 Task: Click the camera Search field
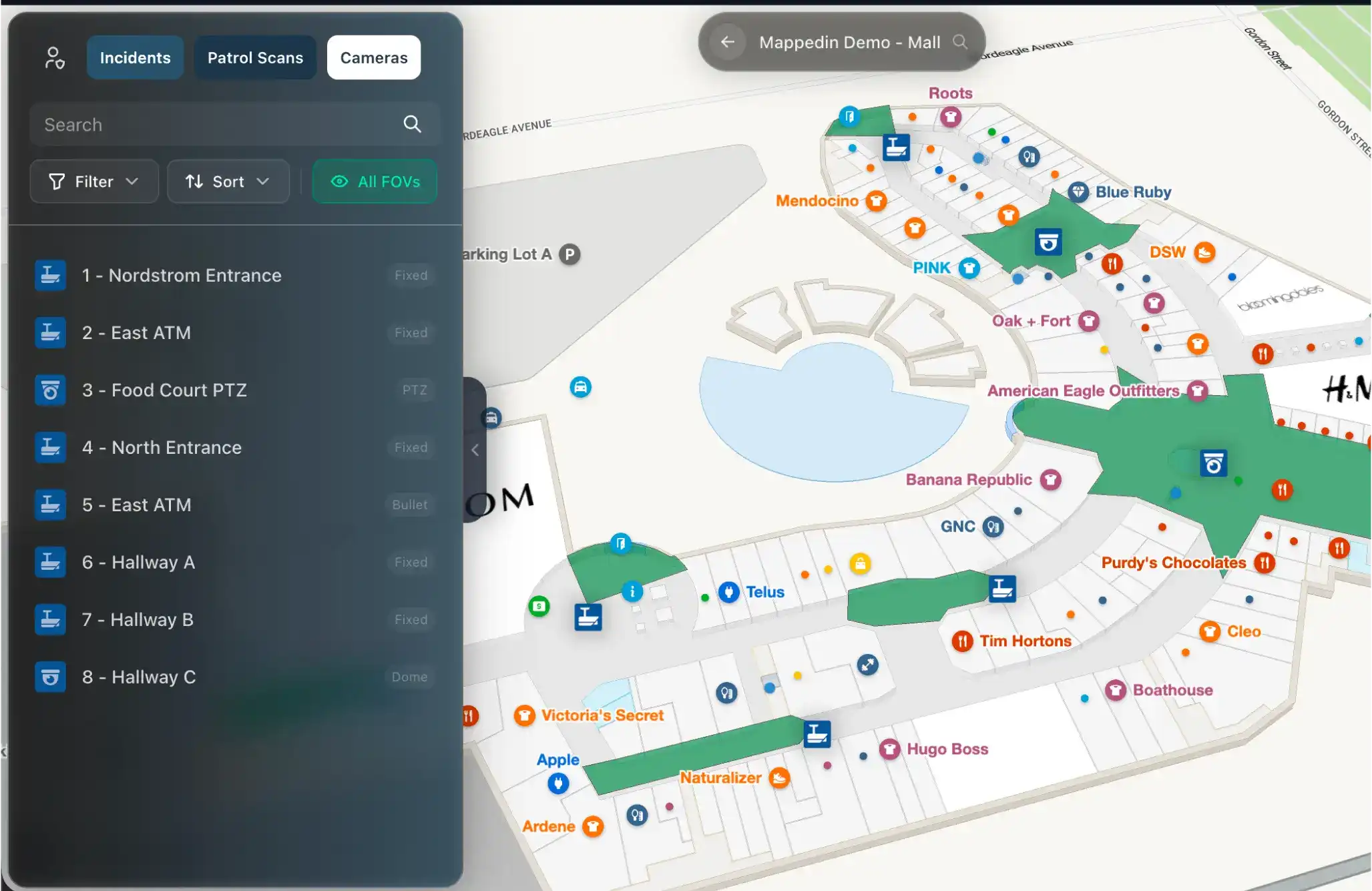pos(235,125)
